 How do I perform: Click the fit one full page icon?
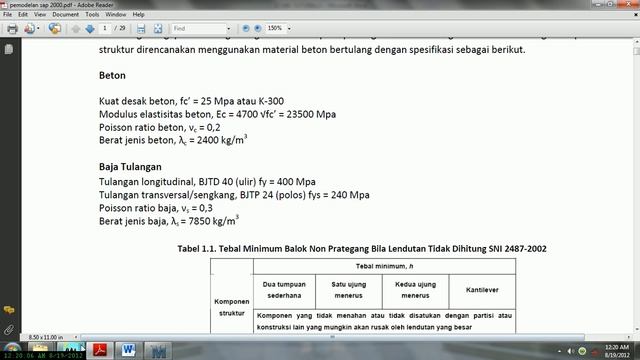(158, 29)
